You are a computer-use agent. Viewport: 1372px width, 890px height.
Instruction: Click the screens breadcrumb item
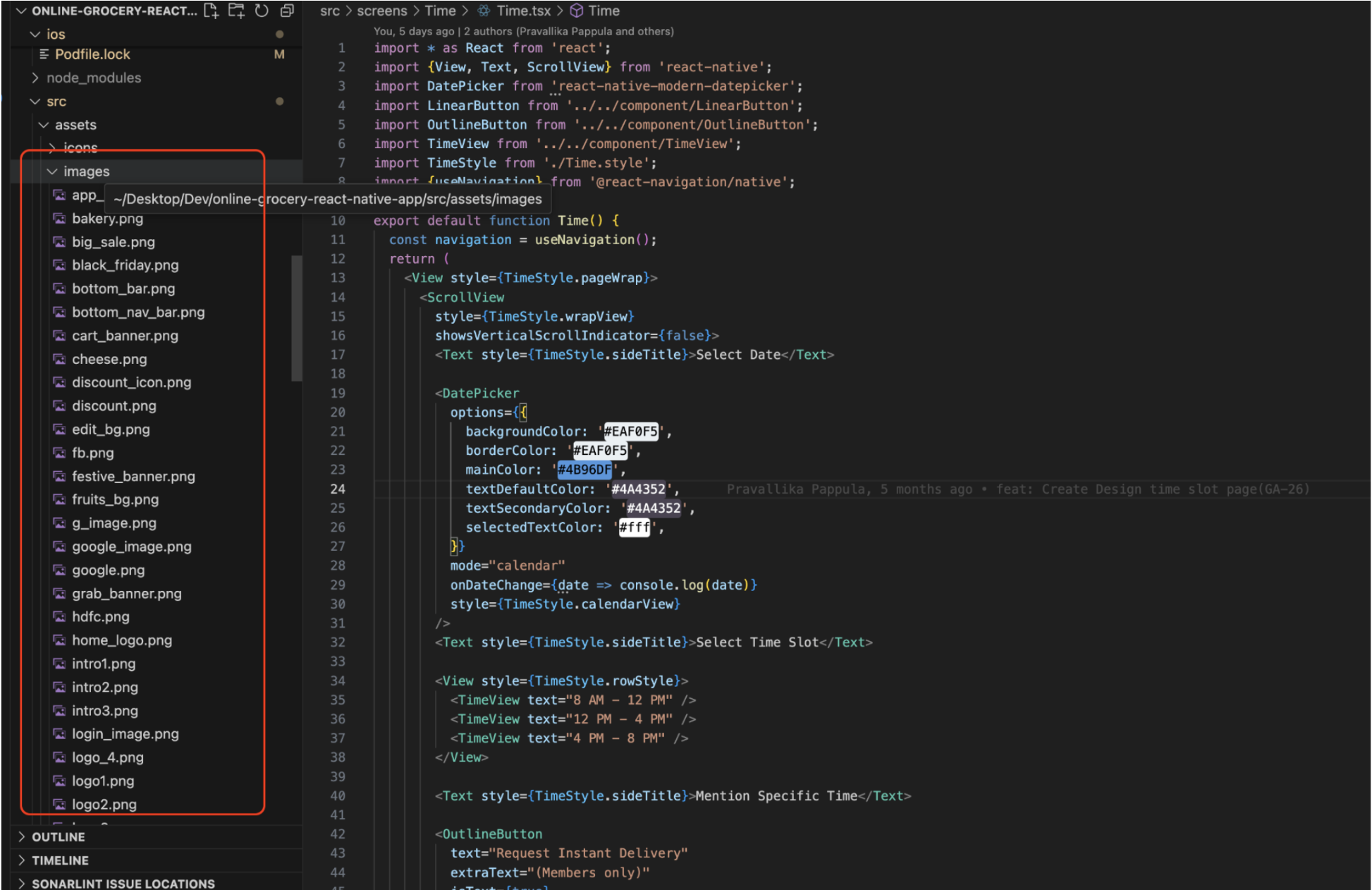(x=381, y=11)
